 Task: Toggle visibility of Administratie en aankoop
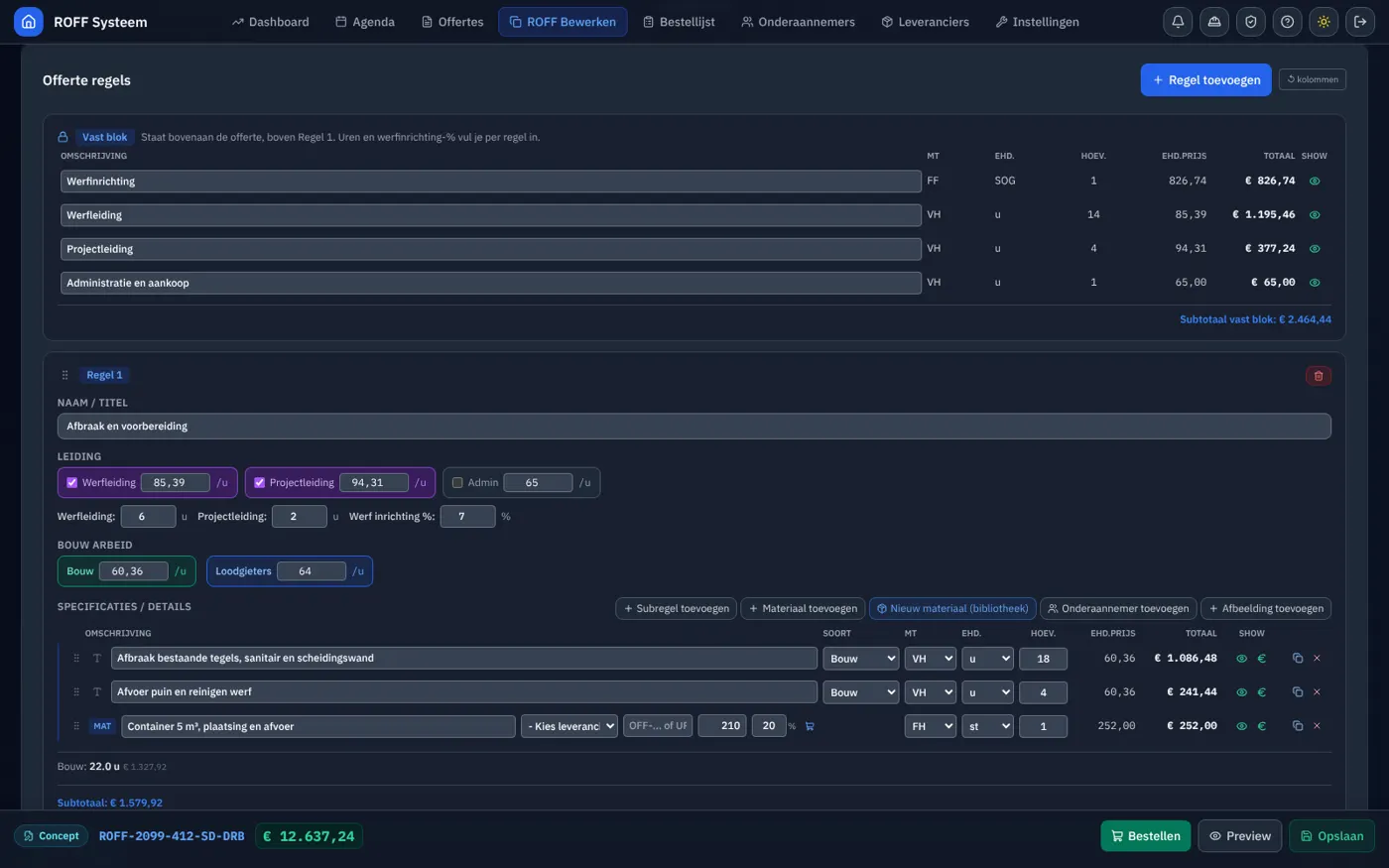(x=1315, y=283)
